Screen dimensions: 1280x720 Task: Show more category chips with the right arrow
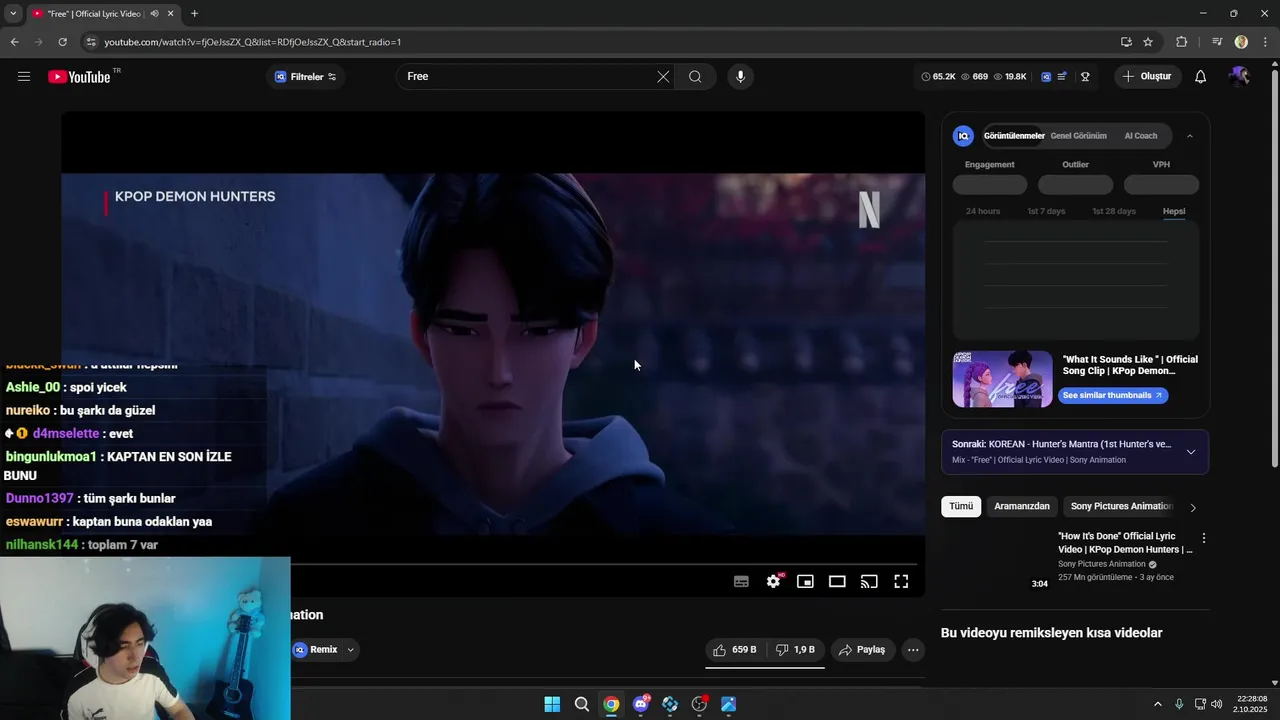tap(1192, 507)
